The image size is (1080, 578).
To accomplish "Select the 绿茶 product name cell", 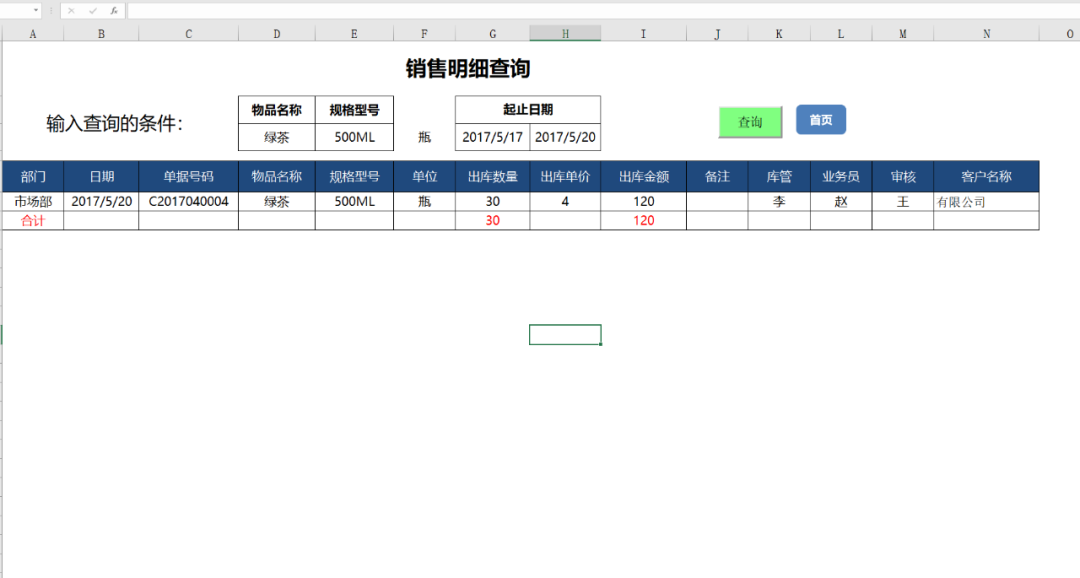I will tap(276, 137).
